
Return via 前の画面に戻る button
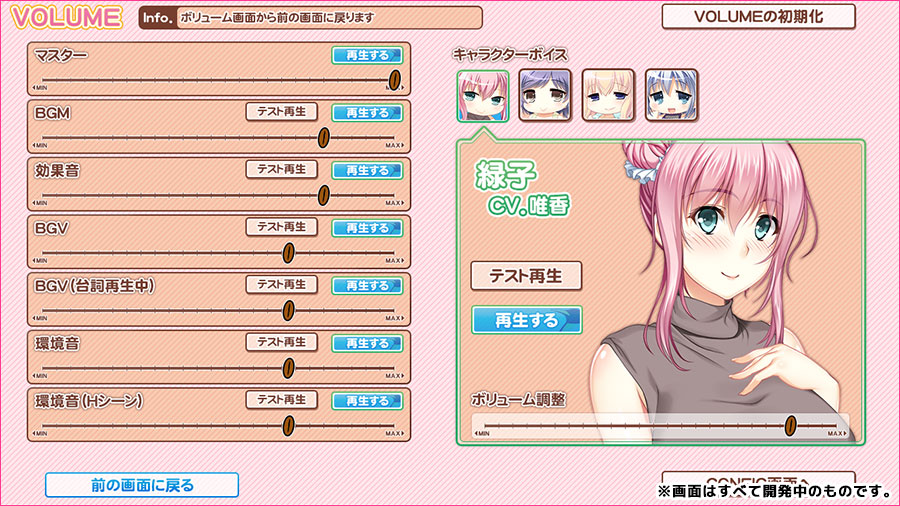142,485
